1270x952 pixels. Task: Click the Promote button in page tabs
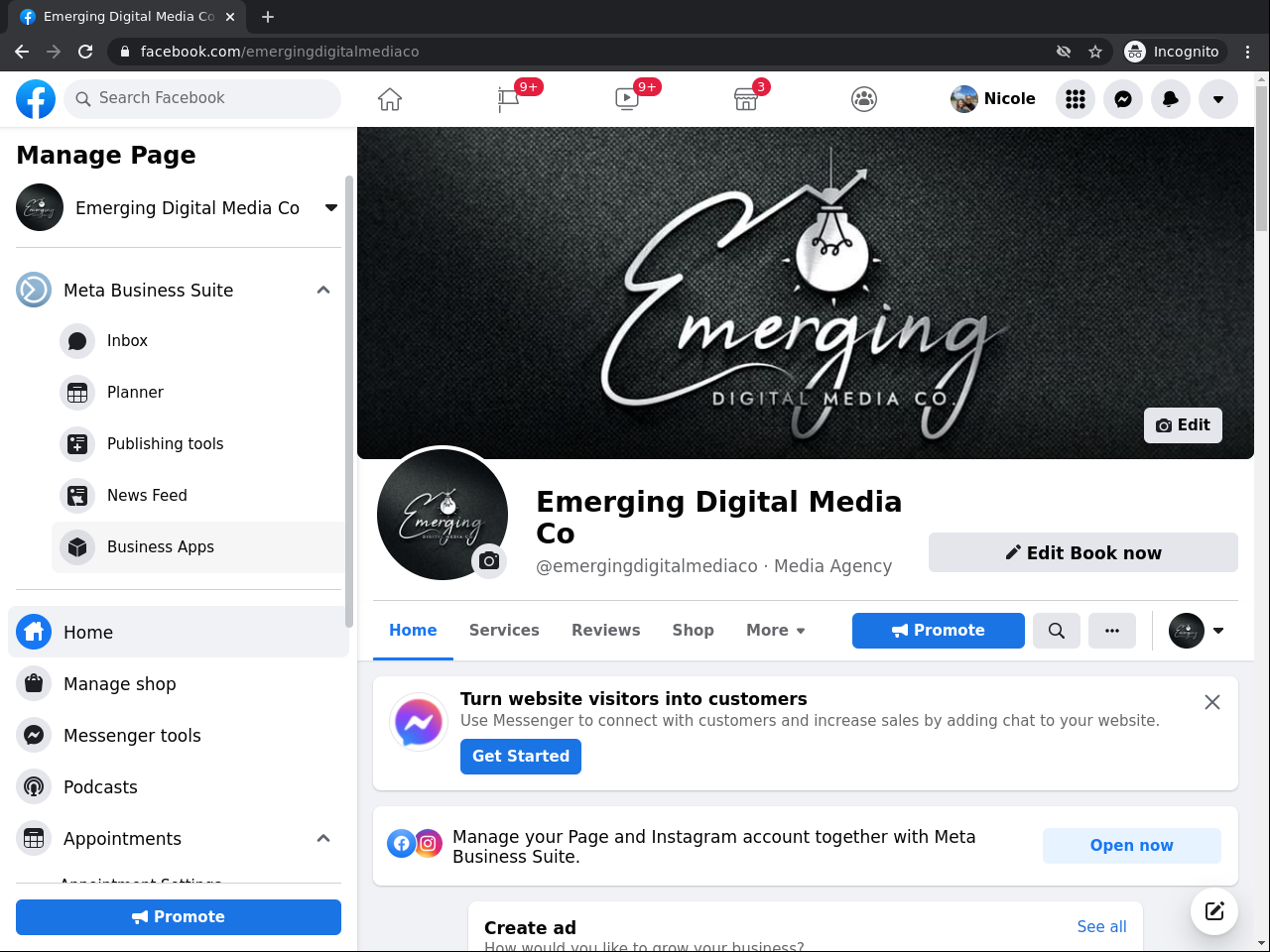coord(939,631)
